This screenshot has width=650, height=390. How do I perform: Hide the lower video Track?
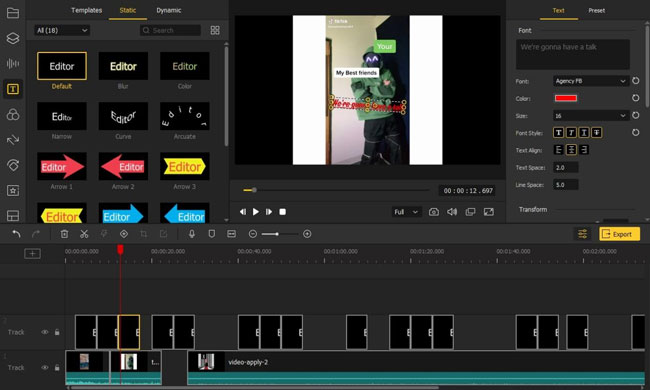click(x=44, y=368)
